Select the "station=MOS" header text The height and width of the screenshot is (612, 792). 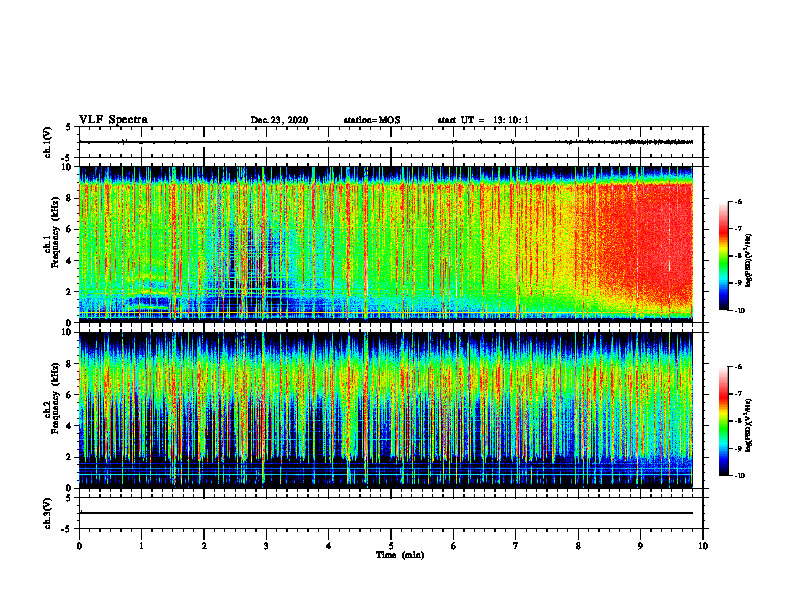tap(372, 120)
